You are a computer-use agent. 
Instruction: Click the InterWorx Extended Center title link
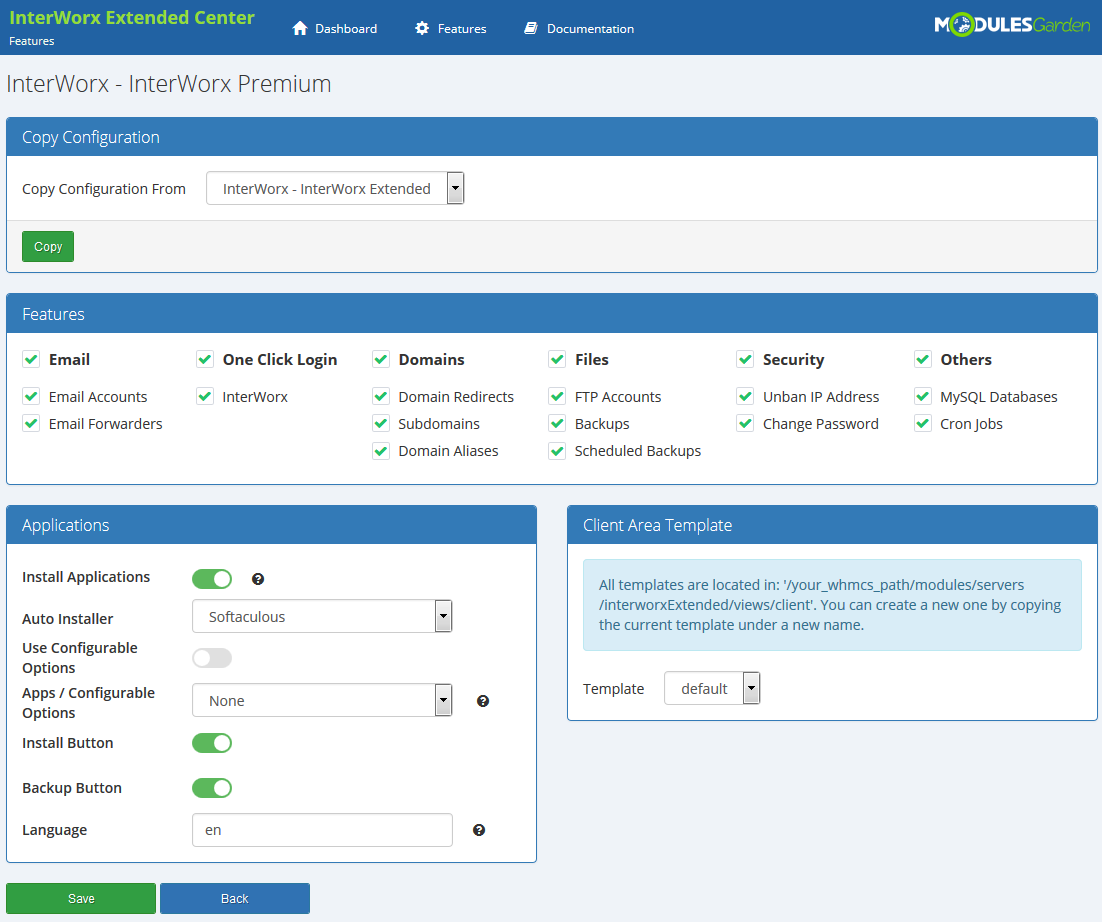pos(132,18)
